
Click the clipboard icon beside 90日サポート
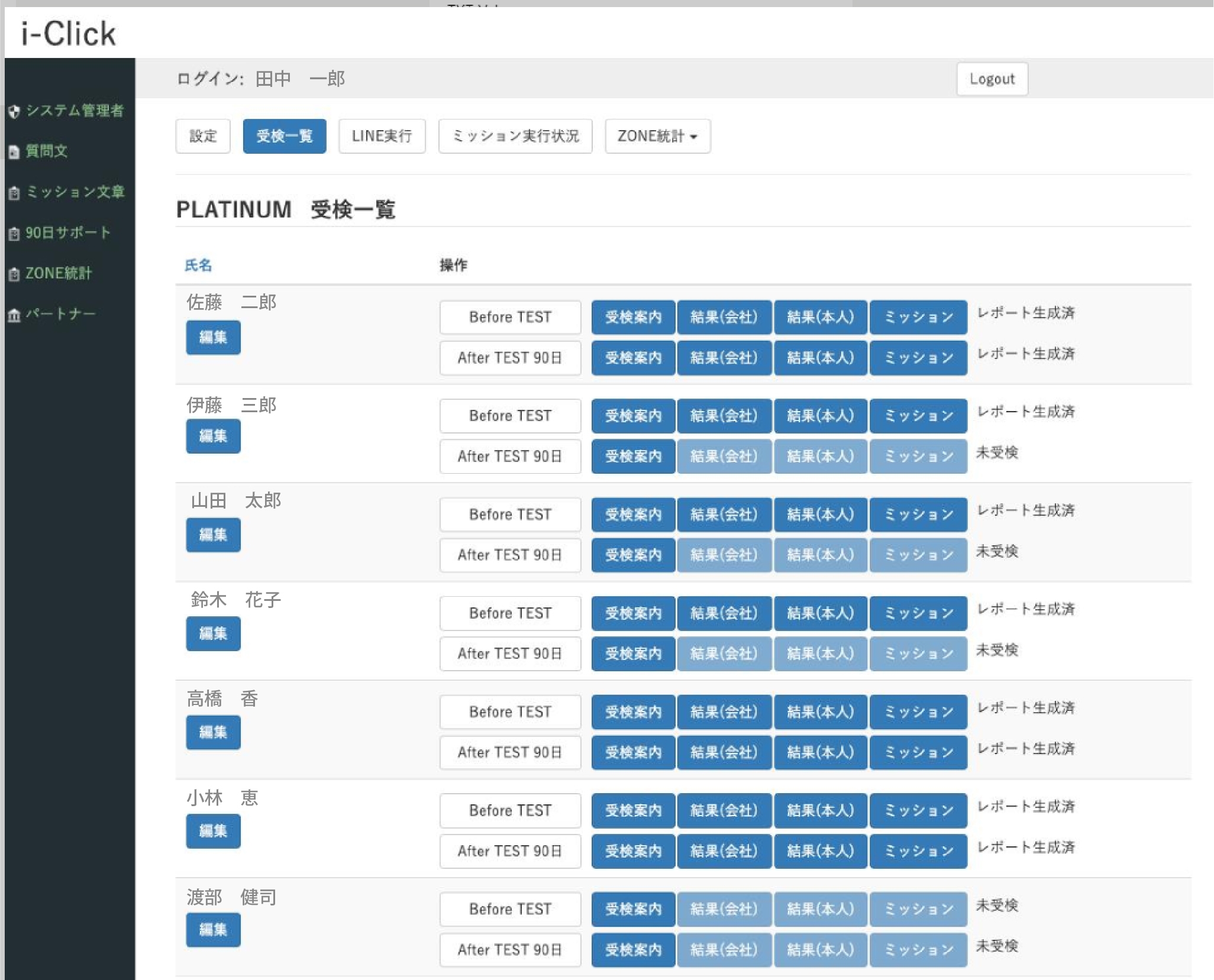point(14,234)
